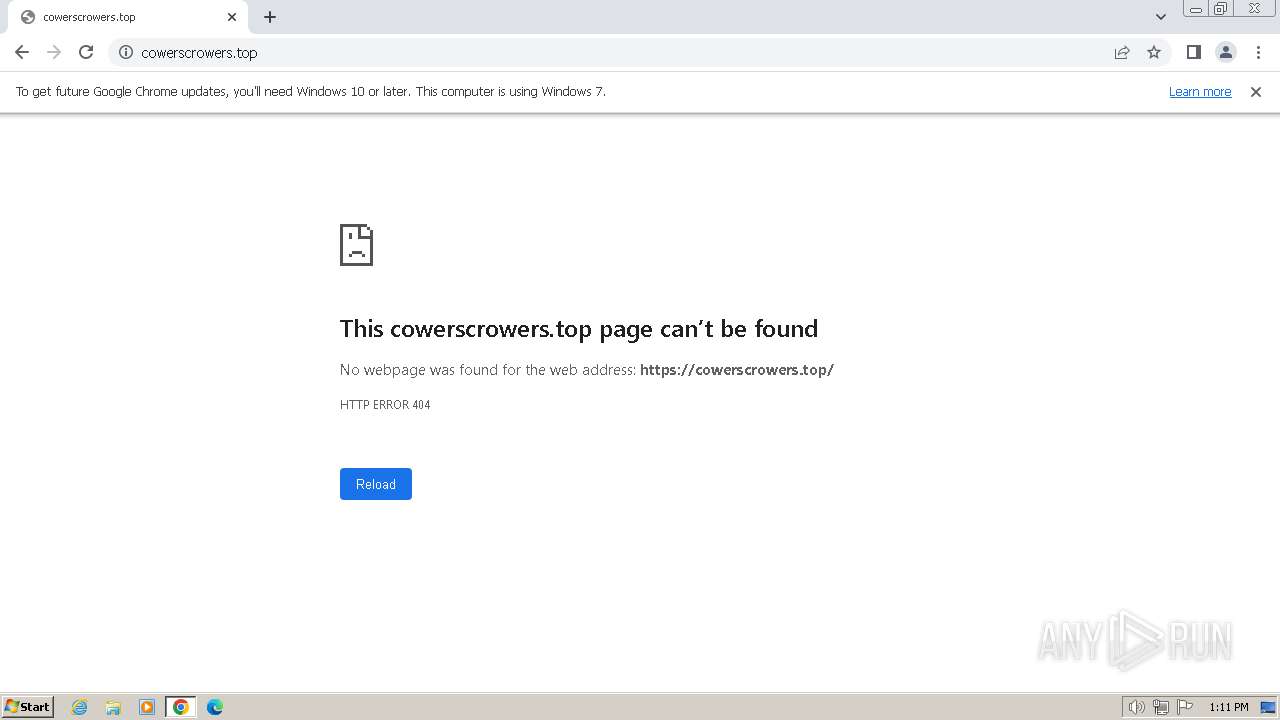The image size is (1280, 720).
Task: Open a new tab with plus button
Action: [270, 17]
